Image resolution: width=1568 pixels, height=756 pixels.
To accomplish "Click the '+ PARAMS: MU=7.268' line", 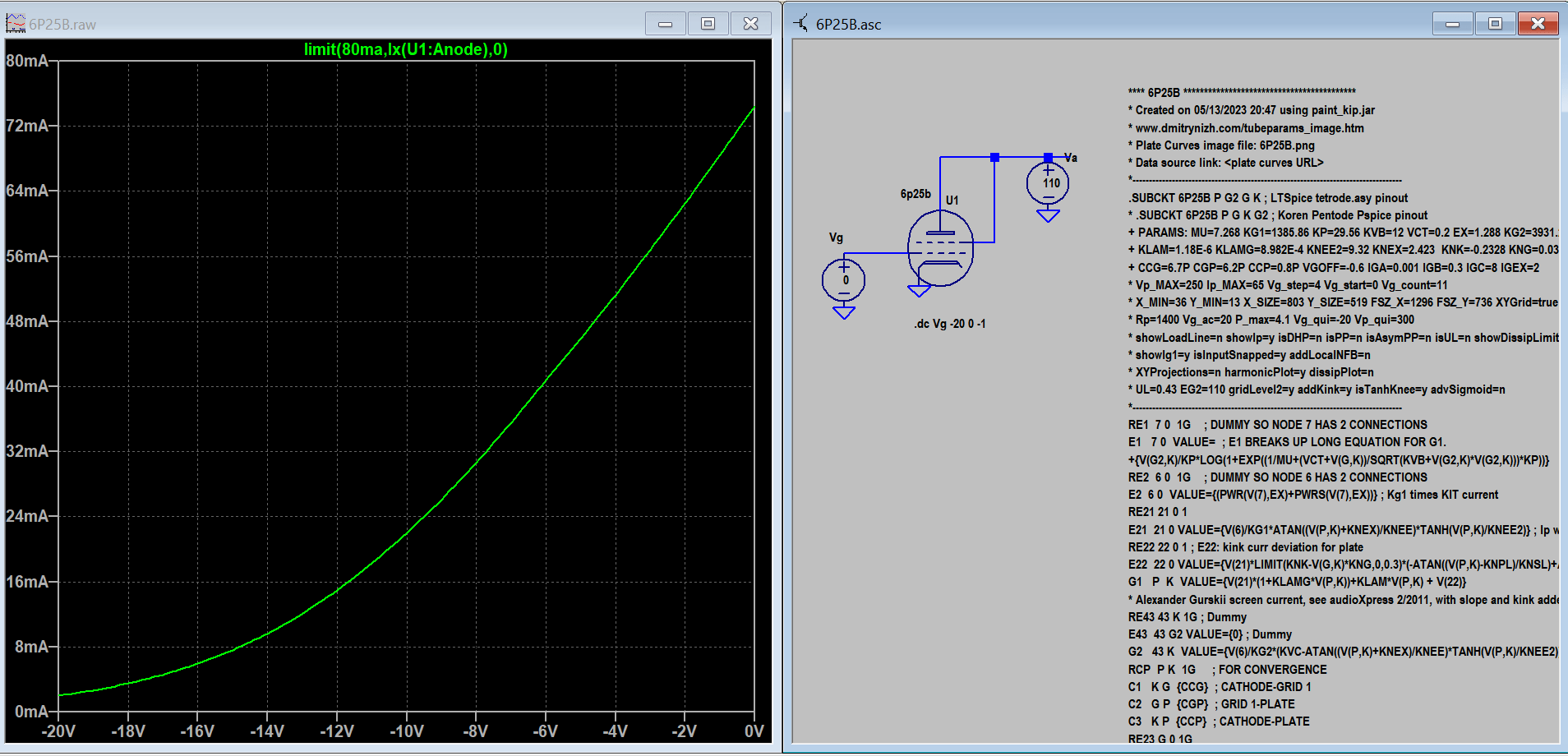I will point(1343,233).
